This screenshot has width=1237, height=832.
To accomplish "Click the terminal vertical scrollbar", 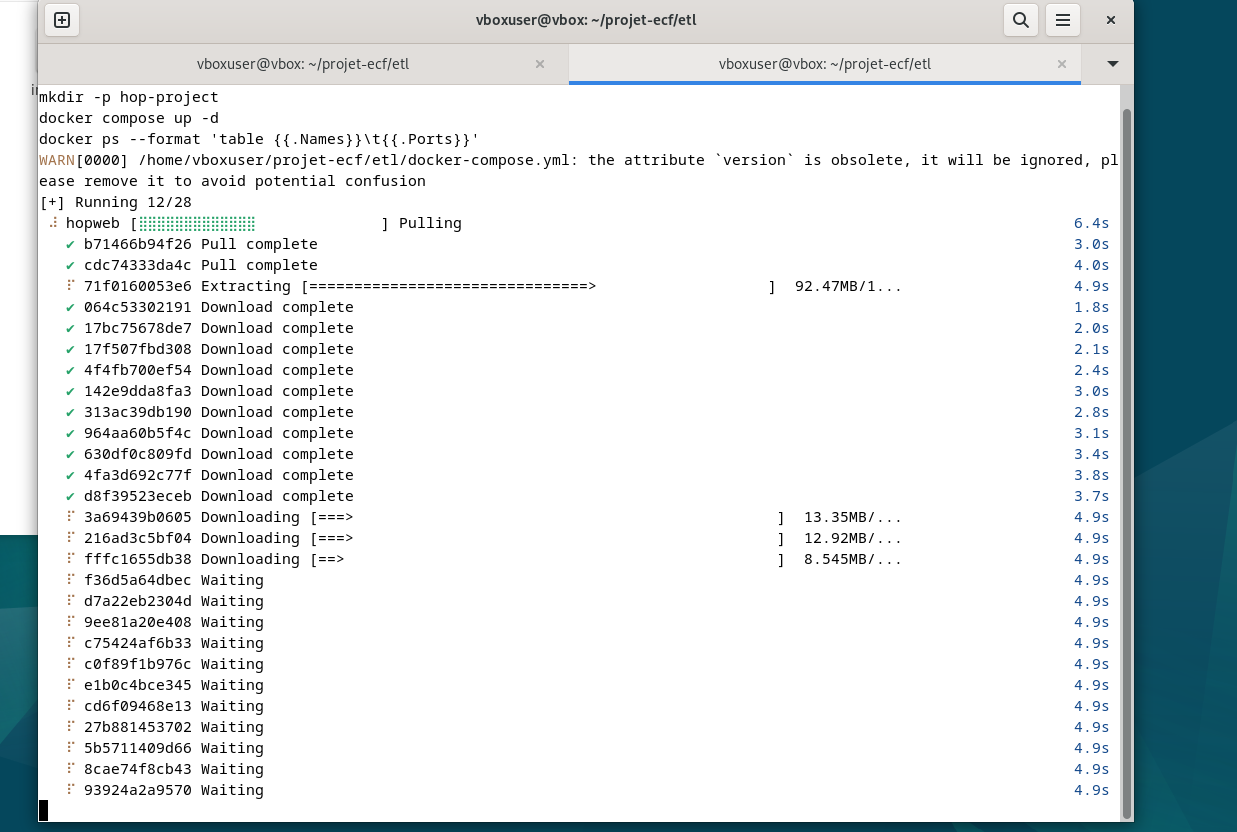I will (1127, 450).
